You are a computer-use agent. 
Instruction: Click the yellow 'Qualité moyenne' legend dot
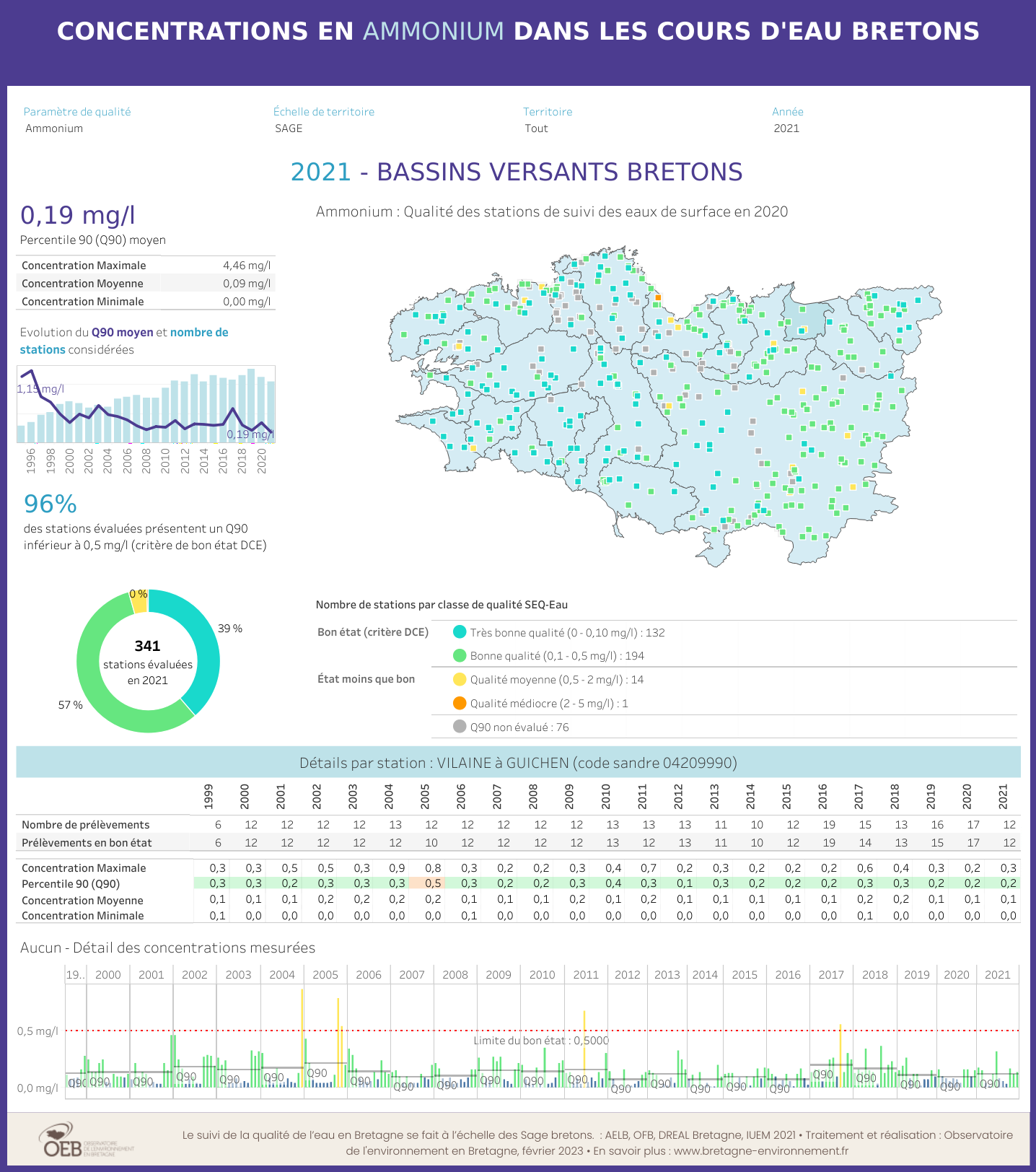pyautogui.click(x=460, y=680)
